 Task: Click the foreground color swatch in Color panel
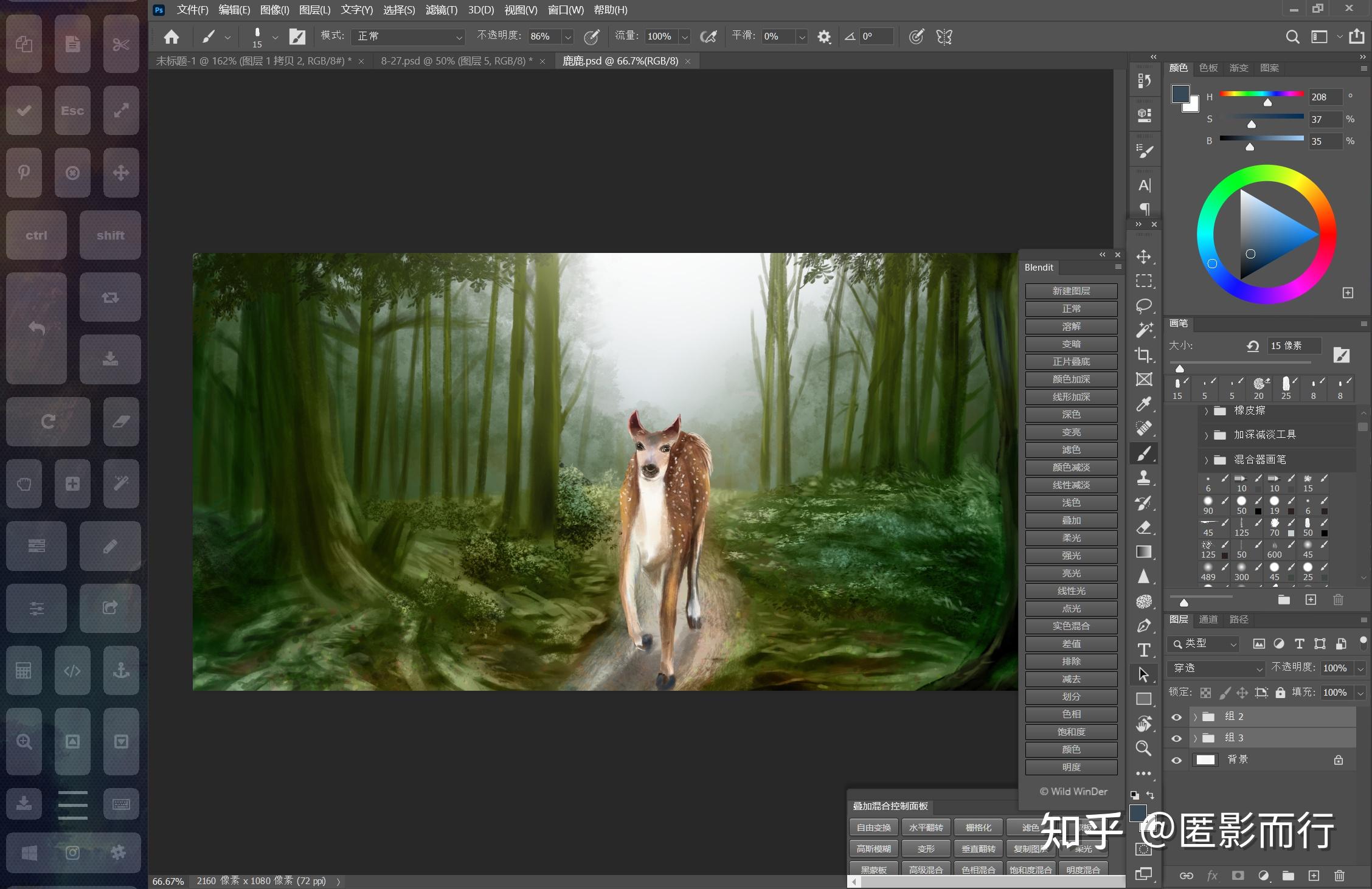tap(1180, 94)
